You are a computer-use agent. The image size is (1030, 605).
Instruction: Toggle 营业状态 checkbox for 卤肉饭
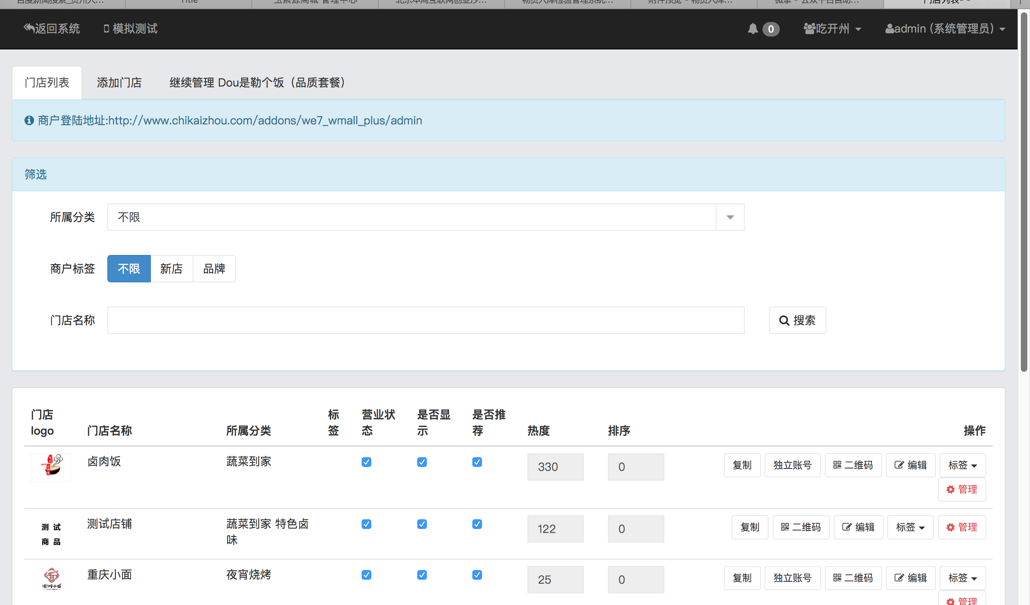(367, 462)
